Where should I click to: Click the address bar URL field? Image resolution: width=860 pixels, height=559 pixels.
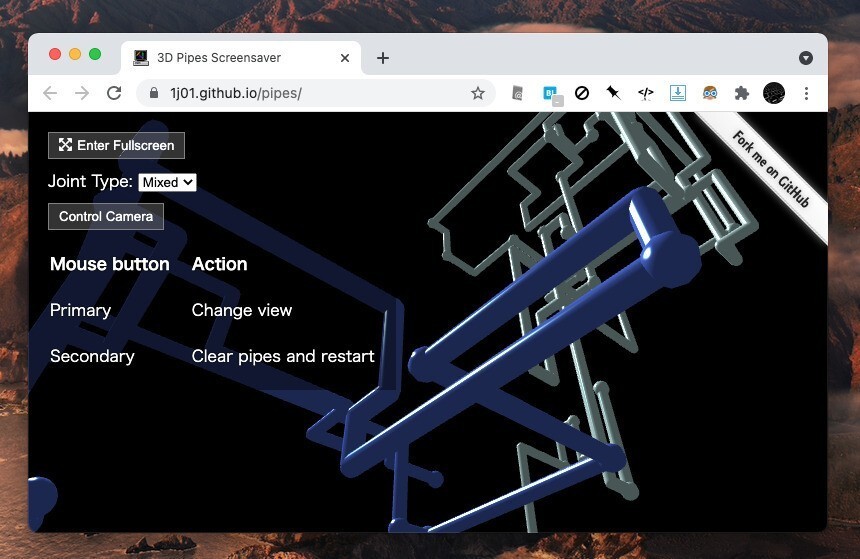315,93
